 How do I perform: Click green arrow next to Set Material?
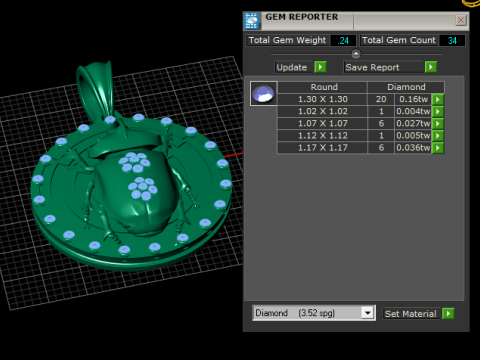(x=448, y=314)
